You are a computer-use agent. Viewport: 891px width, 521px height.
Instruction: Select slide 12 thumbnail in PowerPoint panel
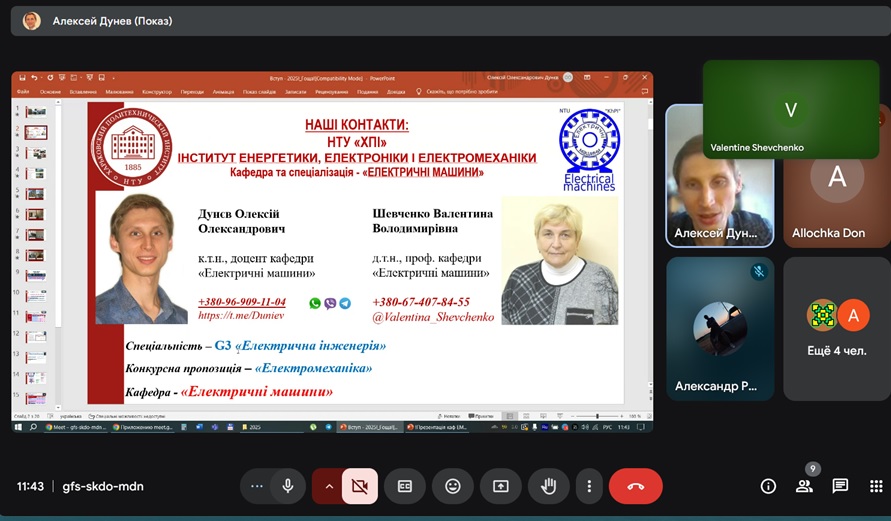(36, 337)
